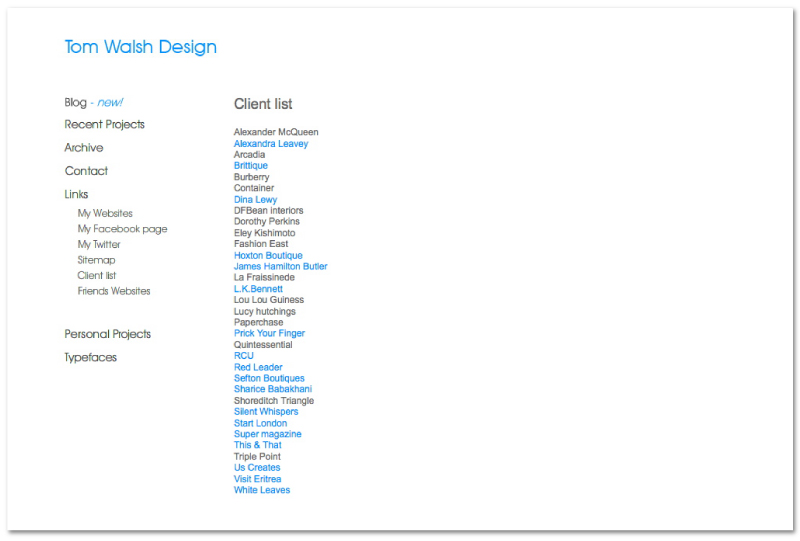Image resolution: width=800 pixels, height=541 pixels.
Task: Open the Brittique client link
Action: pos(251,166)
